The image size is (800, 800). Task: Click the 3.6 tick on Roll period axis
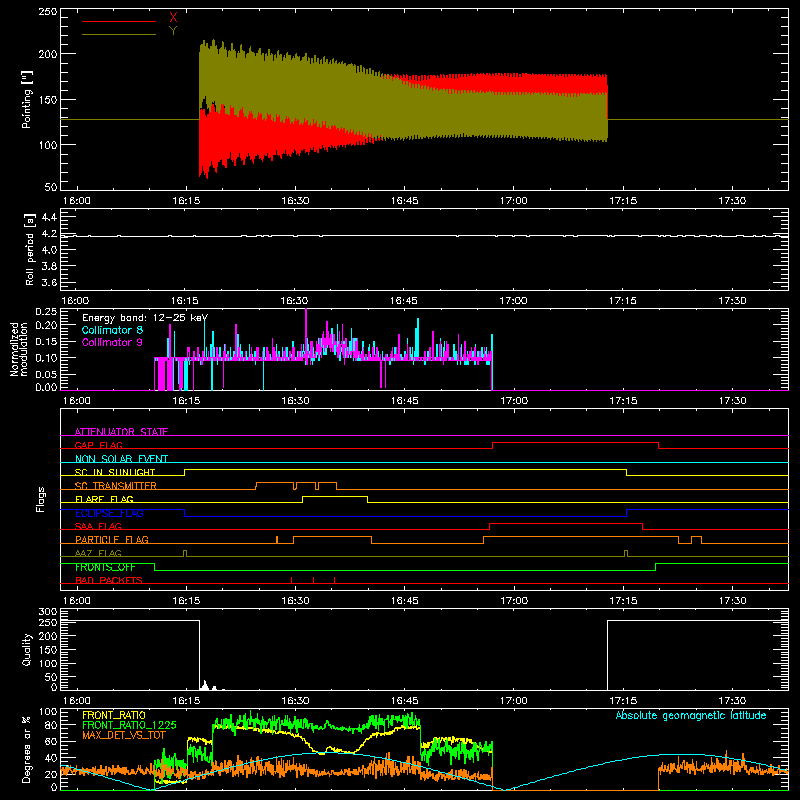click(x=48, y=282)
